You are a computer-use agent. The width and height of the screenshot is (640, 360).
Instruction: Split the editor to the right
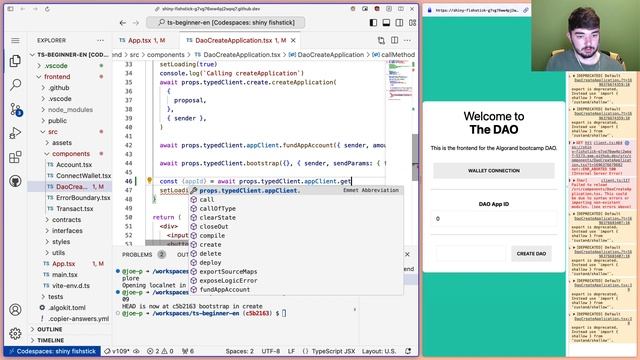pos(395,40)
